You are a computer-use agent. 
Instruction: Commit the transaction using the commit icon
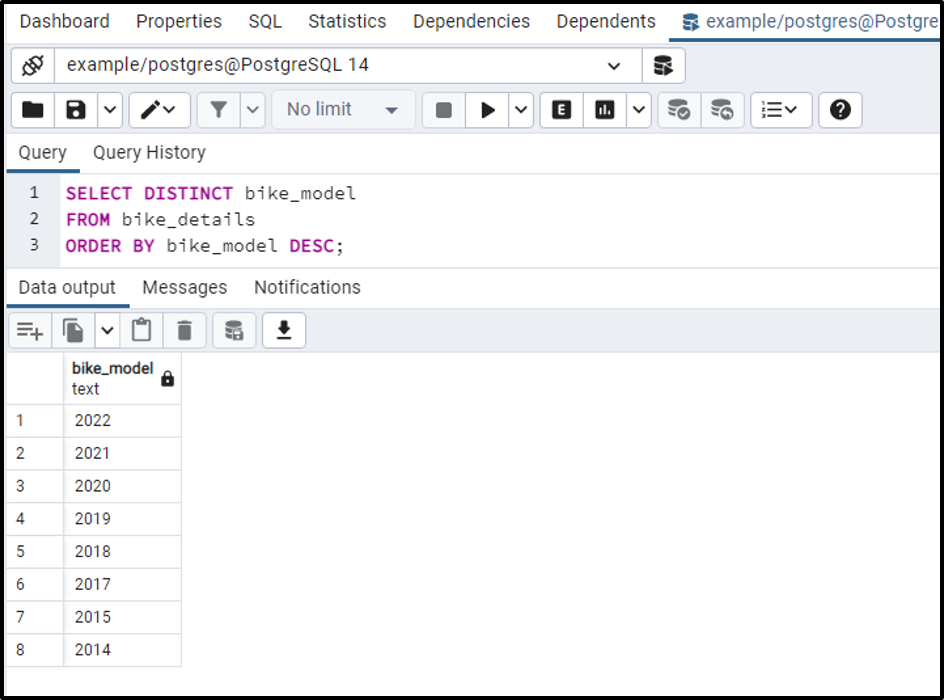679,110
